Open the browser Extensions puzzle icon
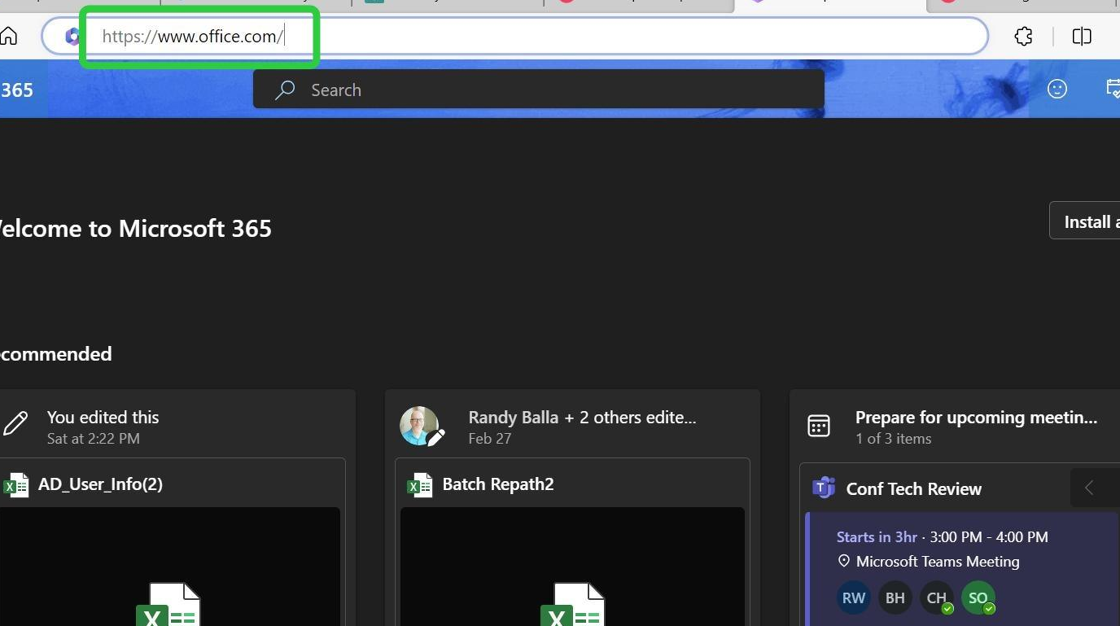The height and width of the screenshot is (626, 1120). (x=1023, y=37)
